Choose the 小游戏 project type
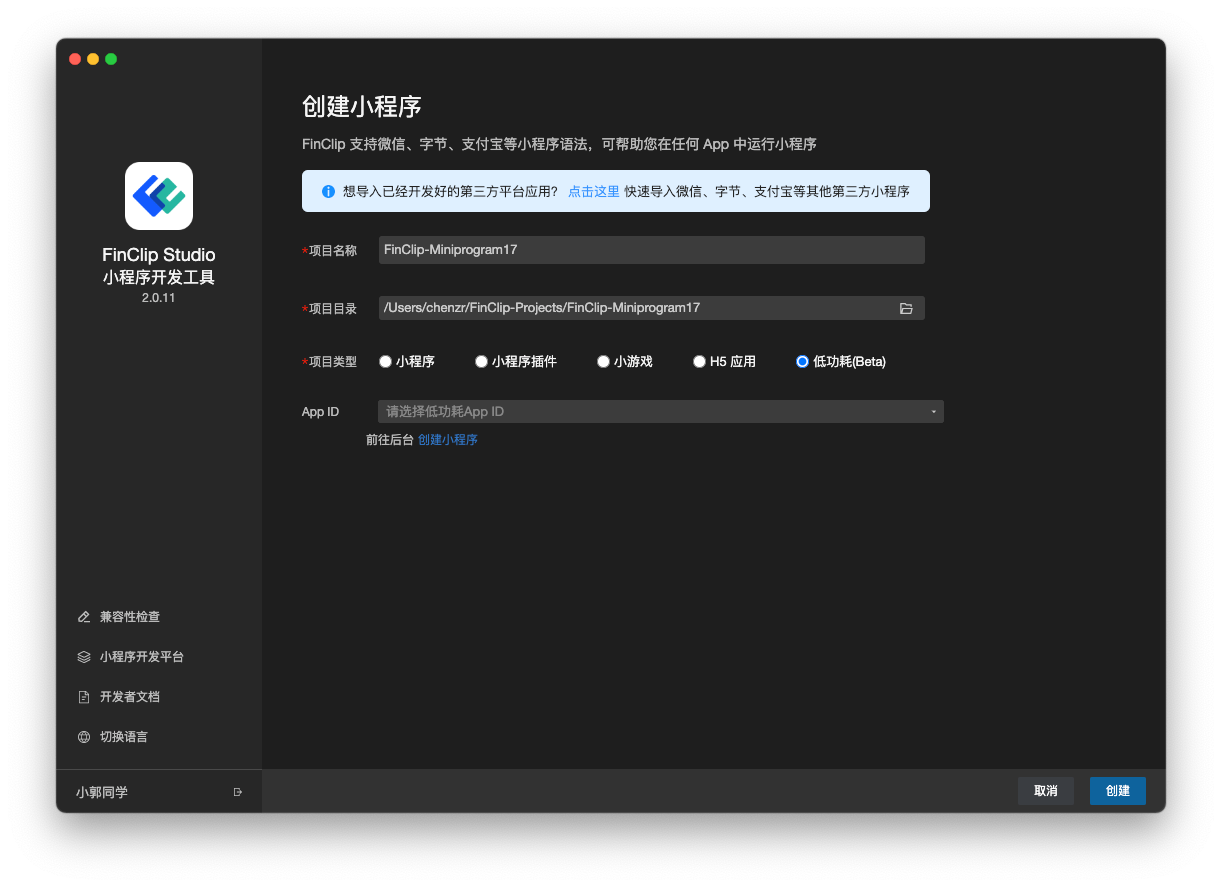 [x=603, y=362]
